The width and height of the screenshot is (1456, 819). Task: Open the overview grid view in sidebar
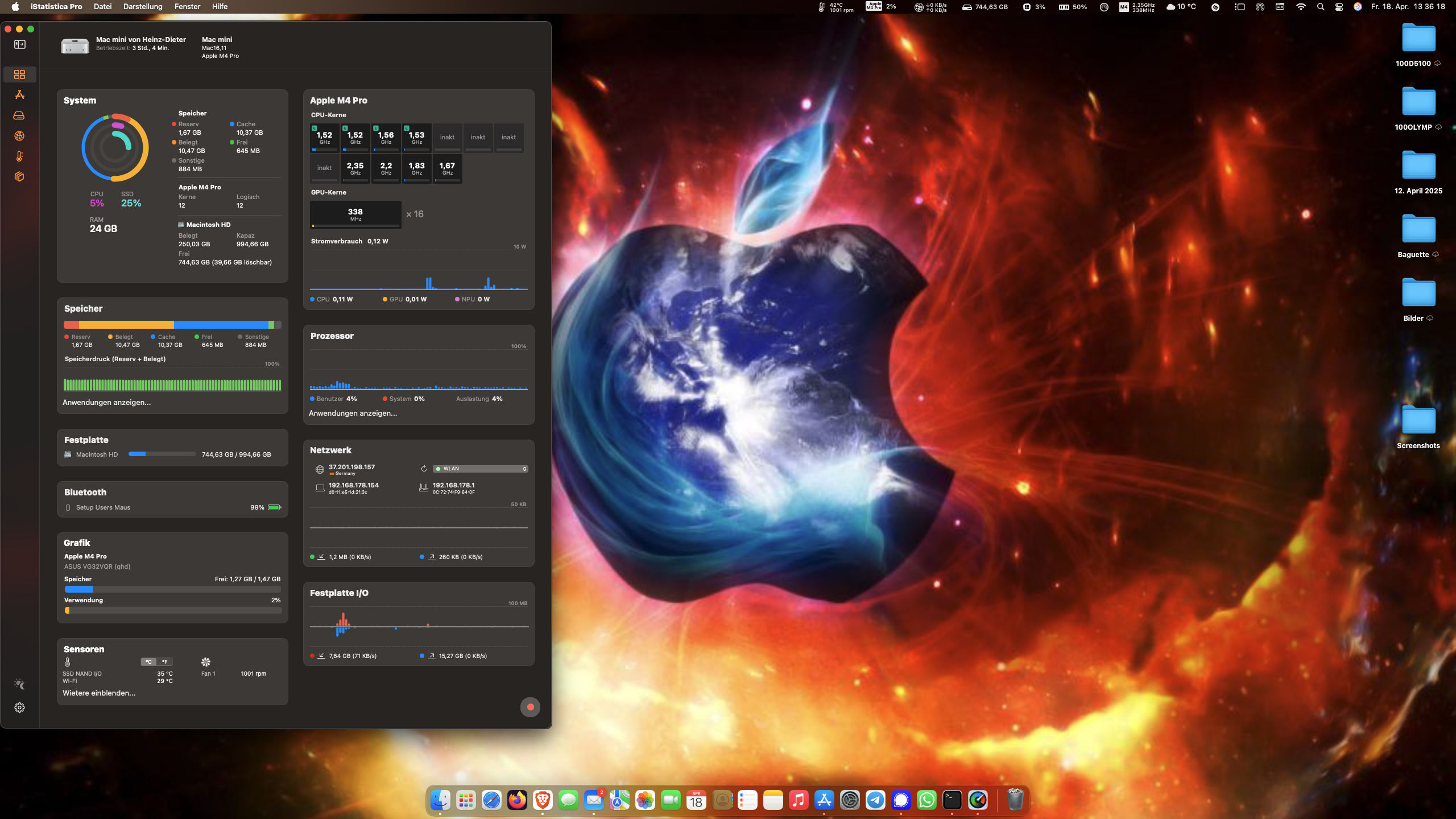point(19,75)
